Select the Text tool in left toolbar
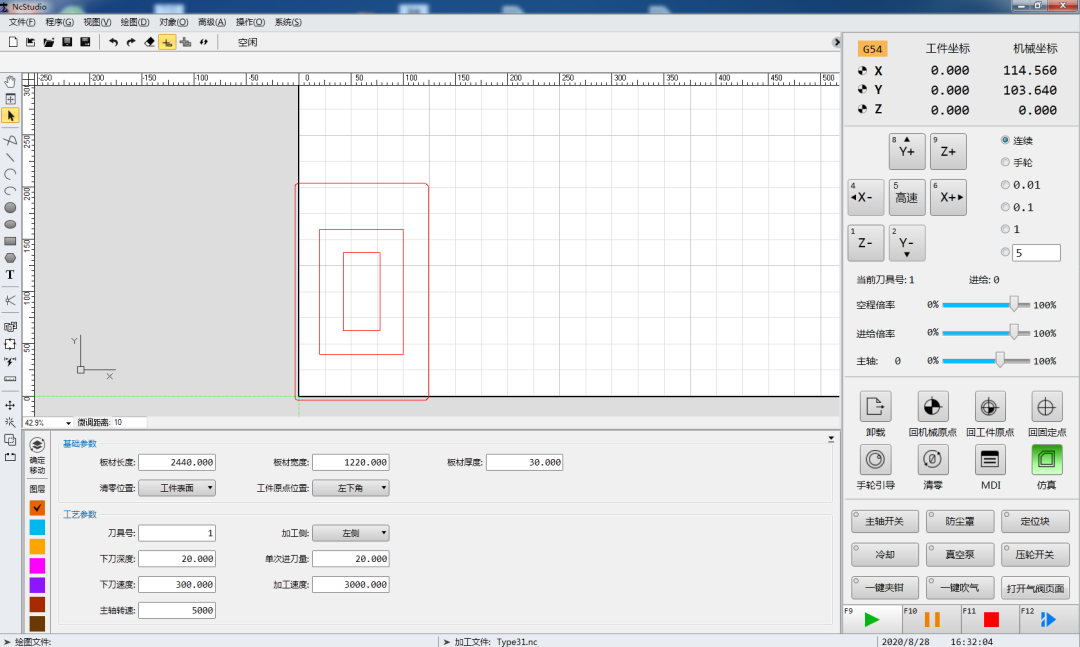Image resolution: width=1080 pixels, height=647 pixels. 10,274
